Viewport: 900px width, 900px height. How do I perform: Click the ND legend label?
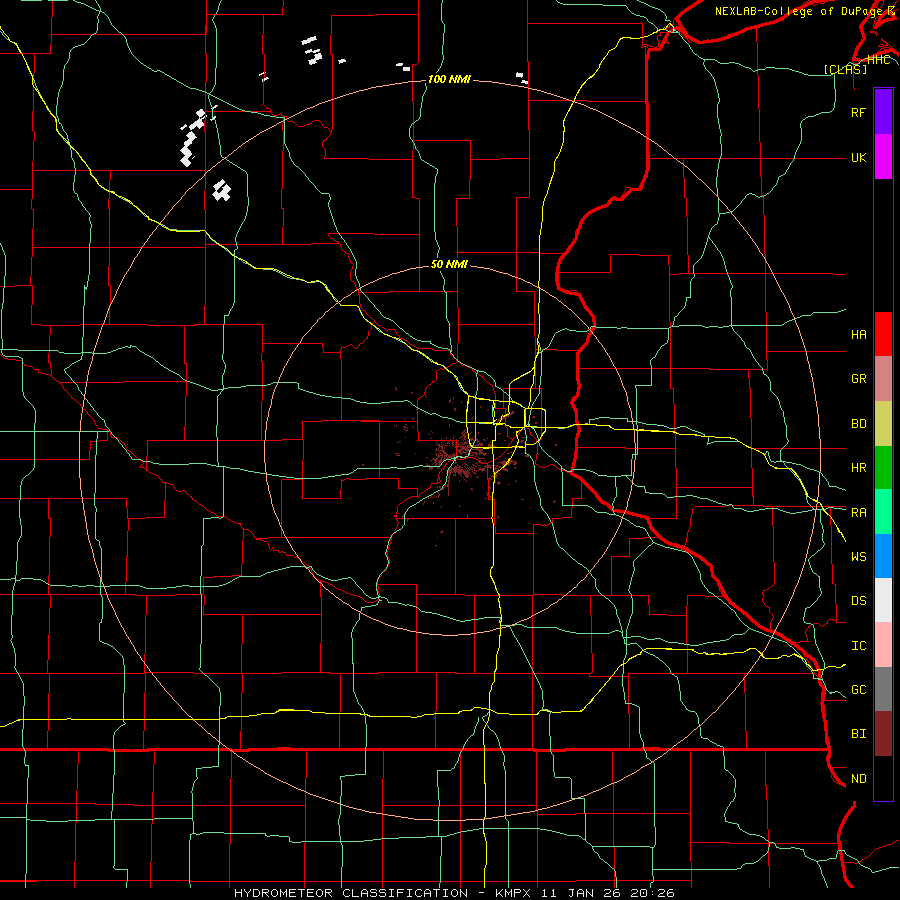pyautogui.click(x=858, y=778)
